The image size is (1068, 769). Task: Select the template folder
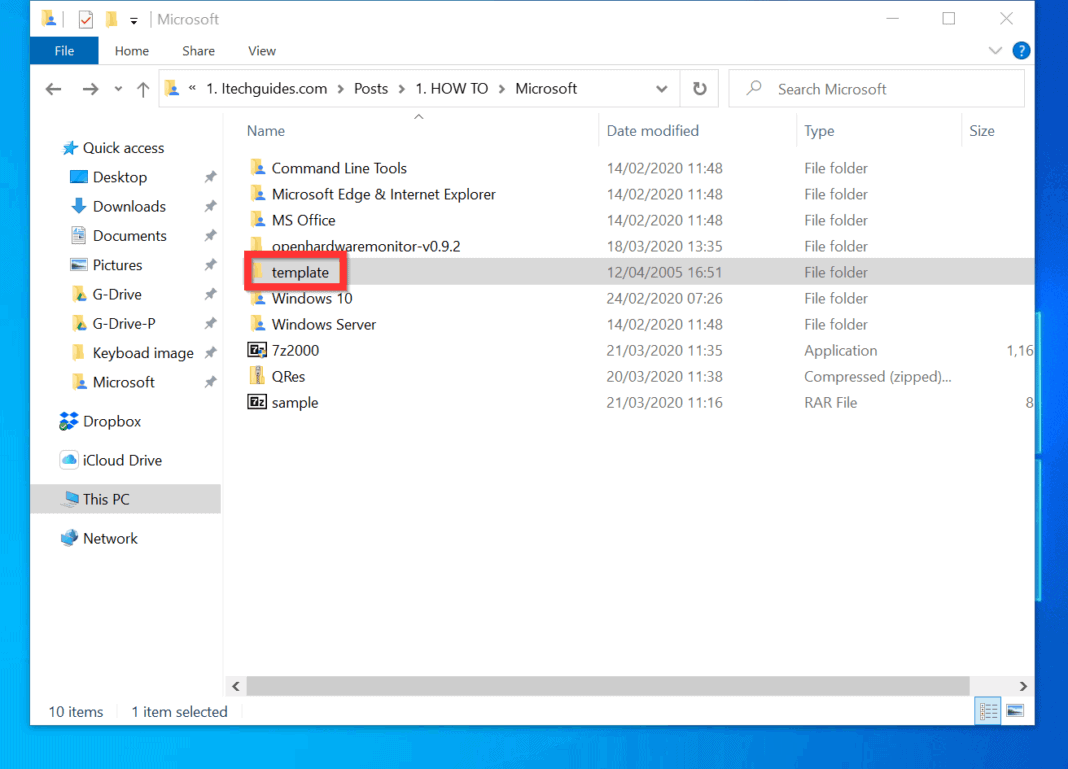[300, 272]
